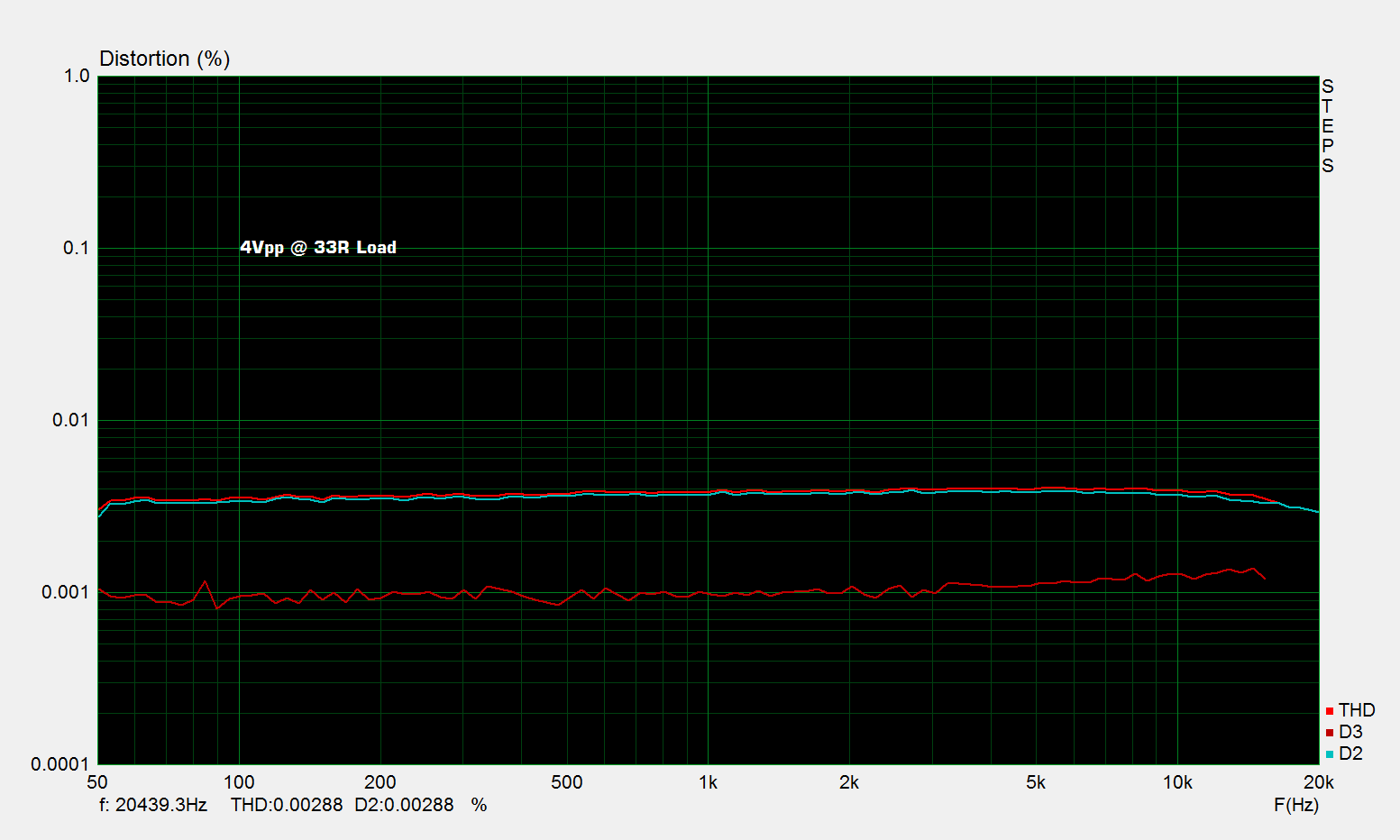The image size is (1400, 840).
Task: Select the THD legend label
Action: point(1357,711)
